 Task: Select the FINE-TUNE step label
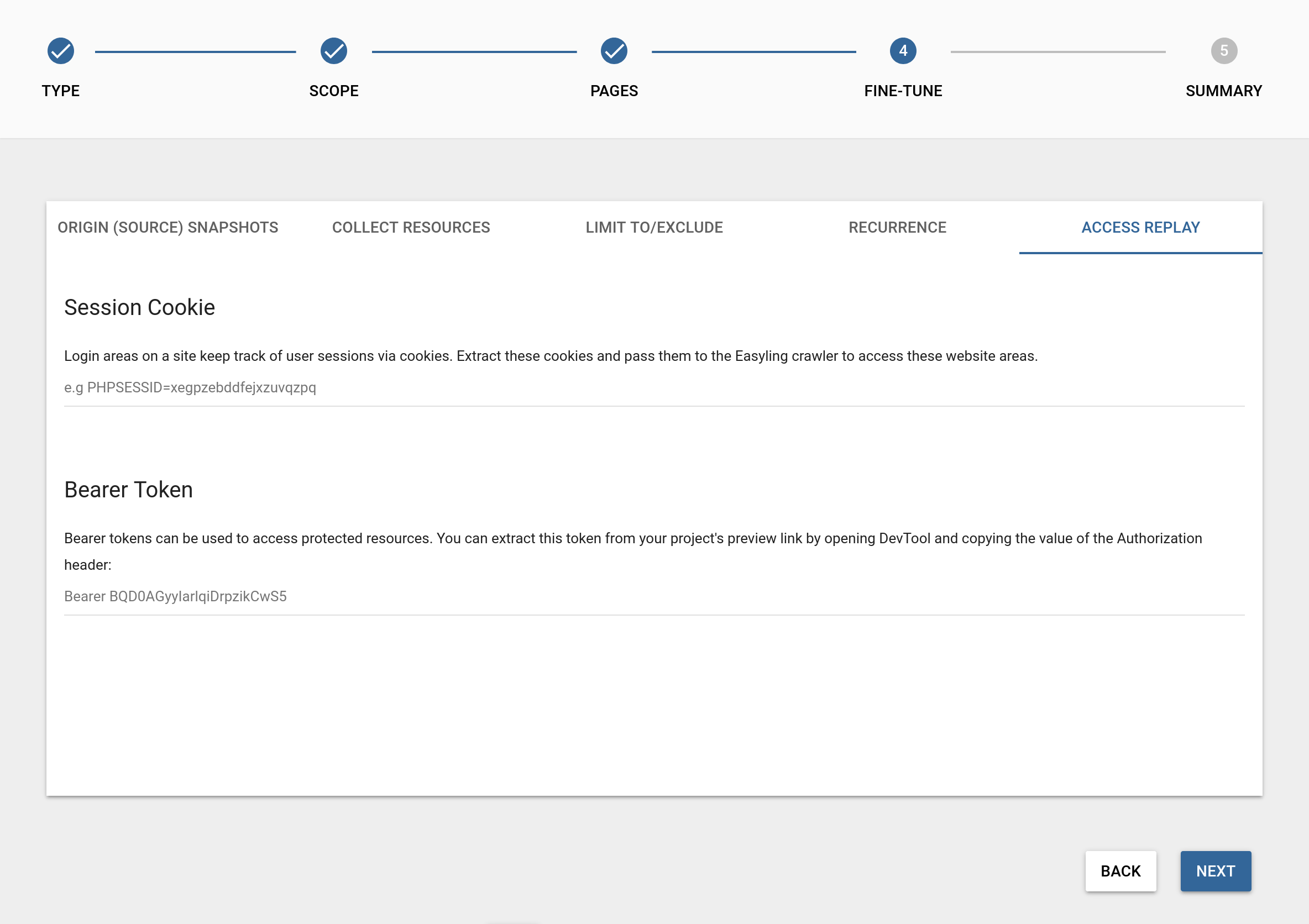[903, 91]
